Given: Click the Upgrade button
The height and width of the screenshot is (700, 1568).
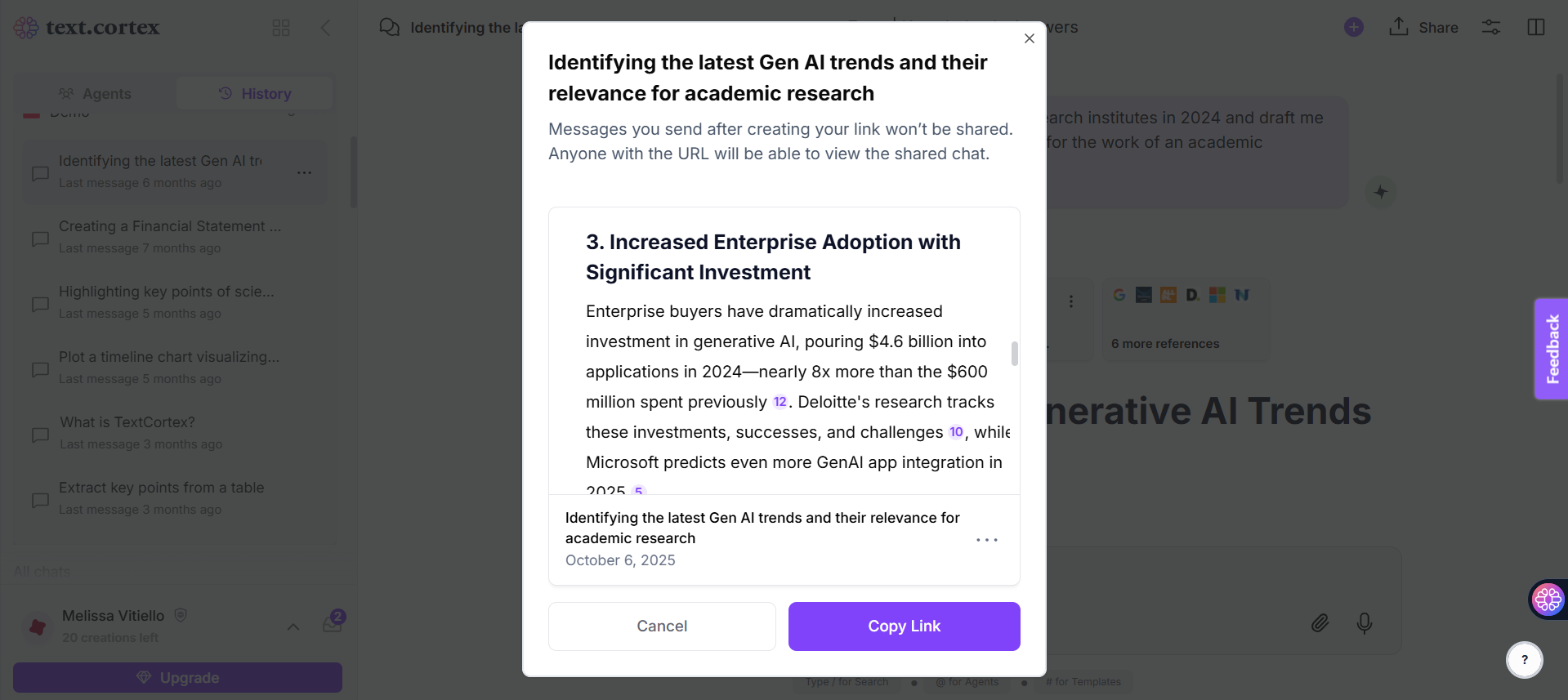Looking at the screenshot, I should coord(177,678).
